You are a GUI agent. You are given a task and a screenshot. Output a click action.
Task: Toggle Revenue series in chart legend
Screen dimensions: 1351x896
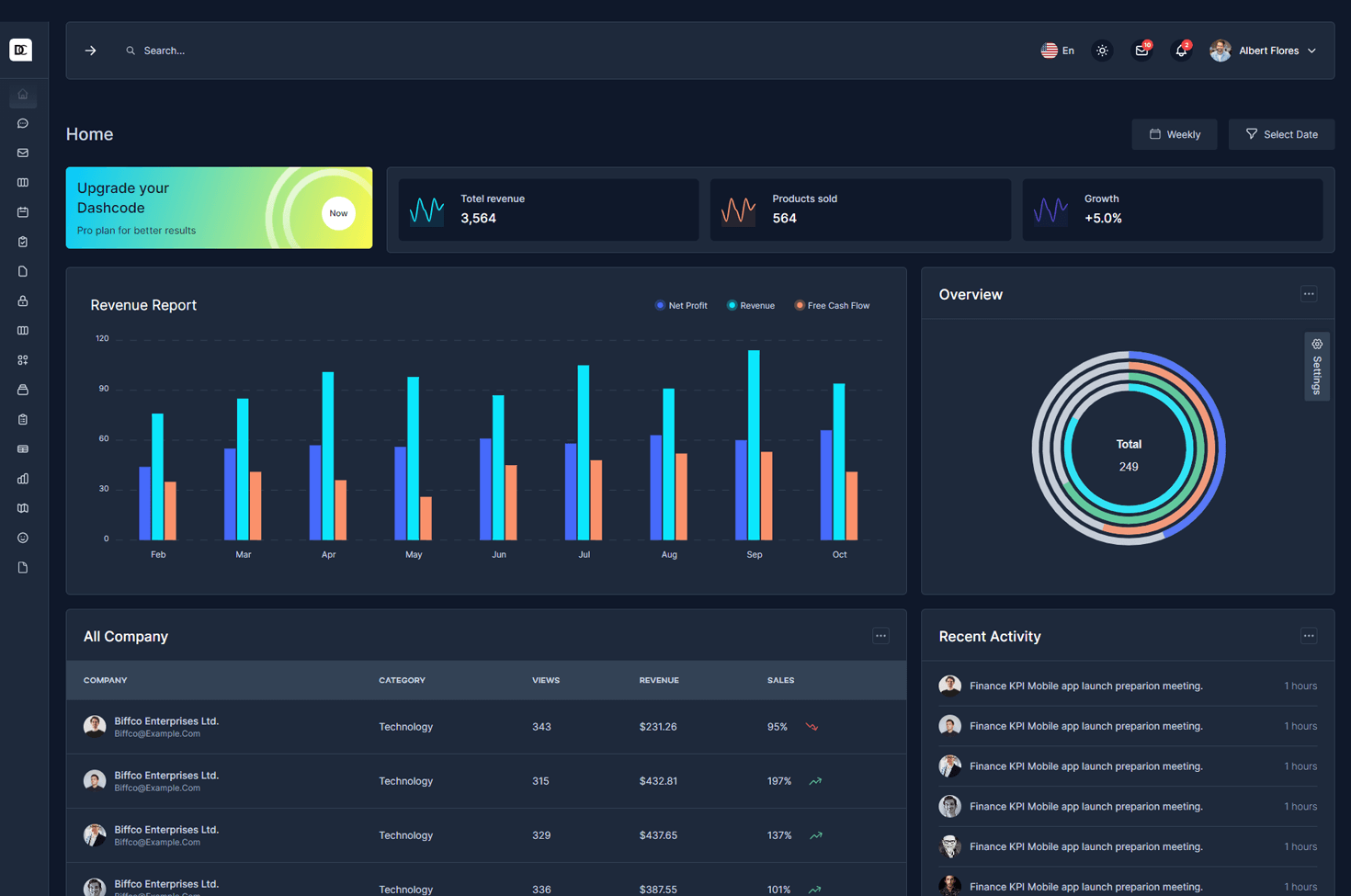[751, 305]
